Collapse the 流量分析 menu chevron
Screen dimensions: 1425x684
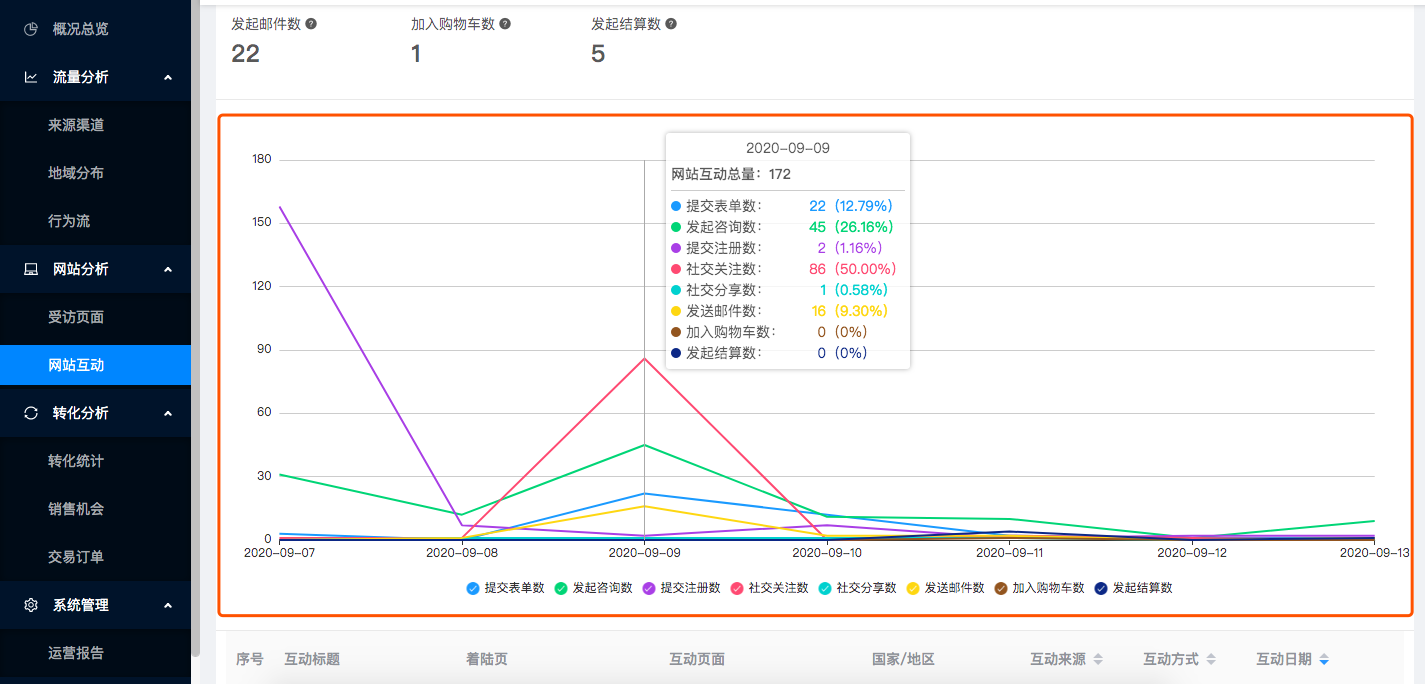pos(168,77)
